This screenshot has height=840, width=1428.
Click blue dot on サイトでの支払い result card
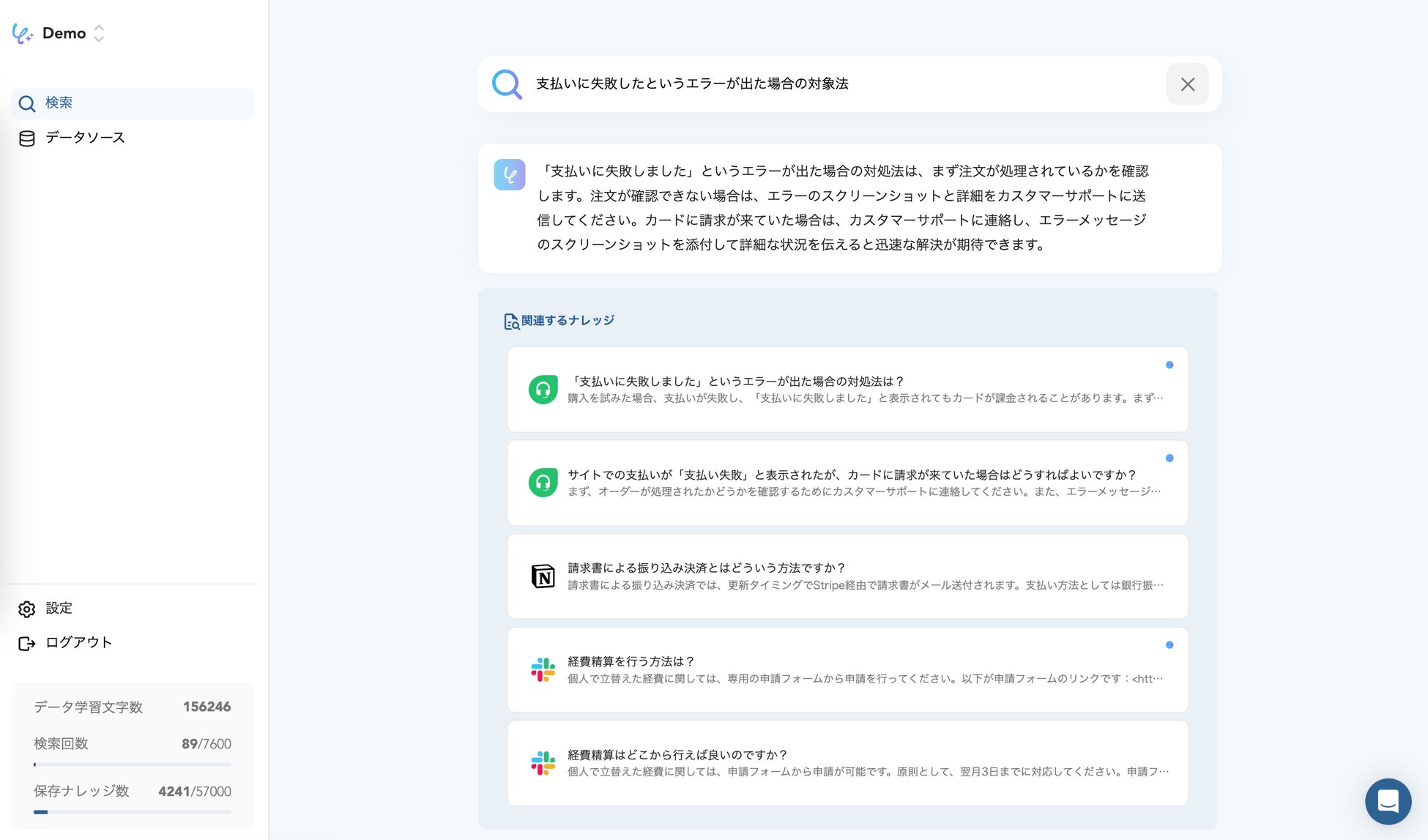[x=1169, y=458]
